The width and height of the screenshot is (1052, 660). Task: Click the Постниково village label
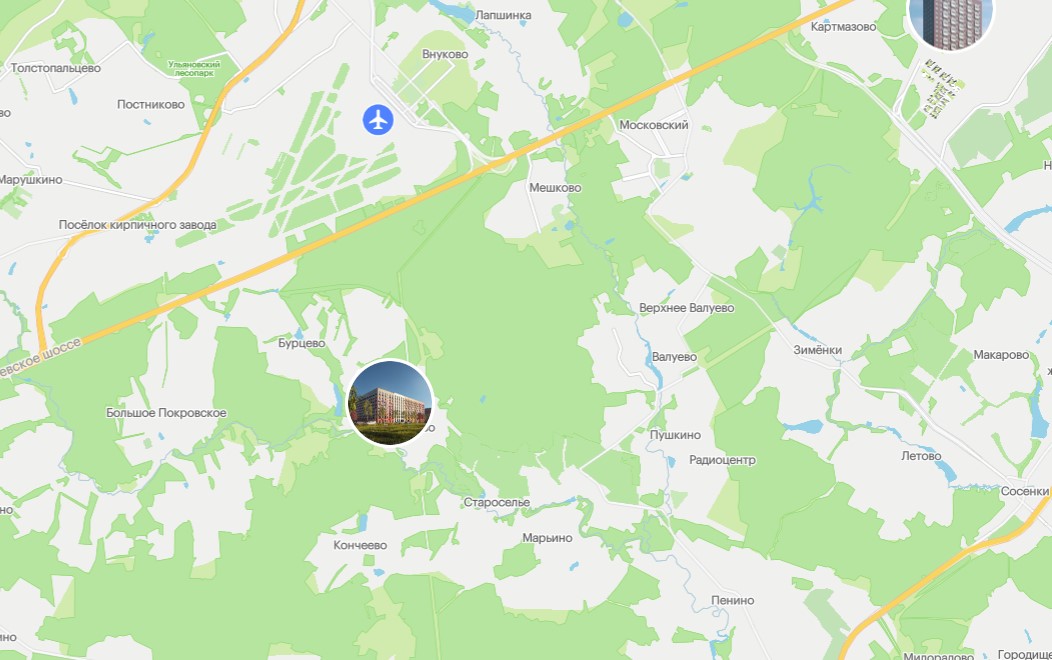click(151, 104)
